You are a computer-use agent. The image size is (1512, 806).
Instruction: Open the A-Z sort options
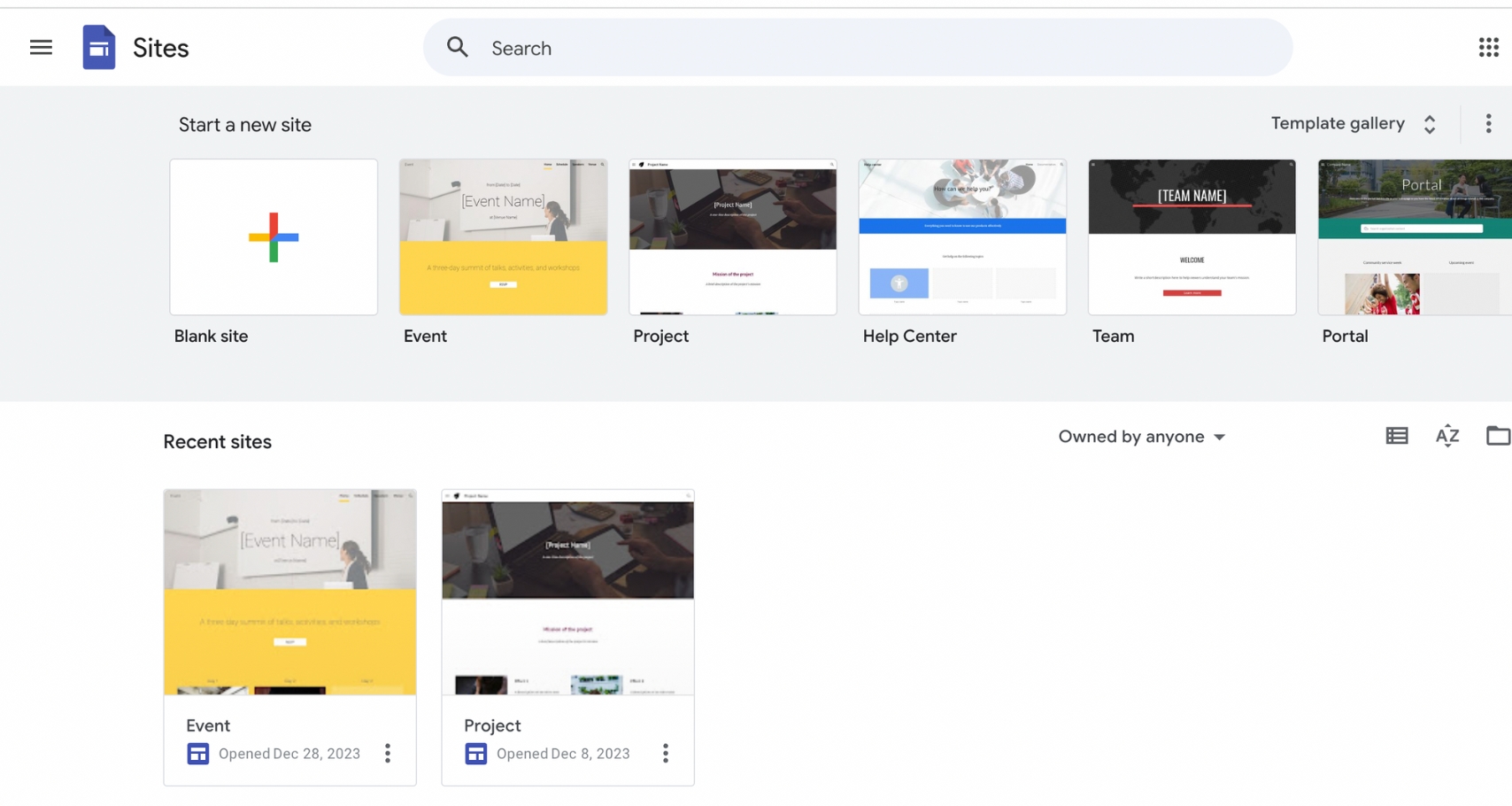[1447, 436]
